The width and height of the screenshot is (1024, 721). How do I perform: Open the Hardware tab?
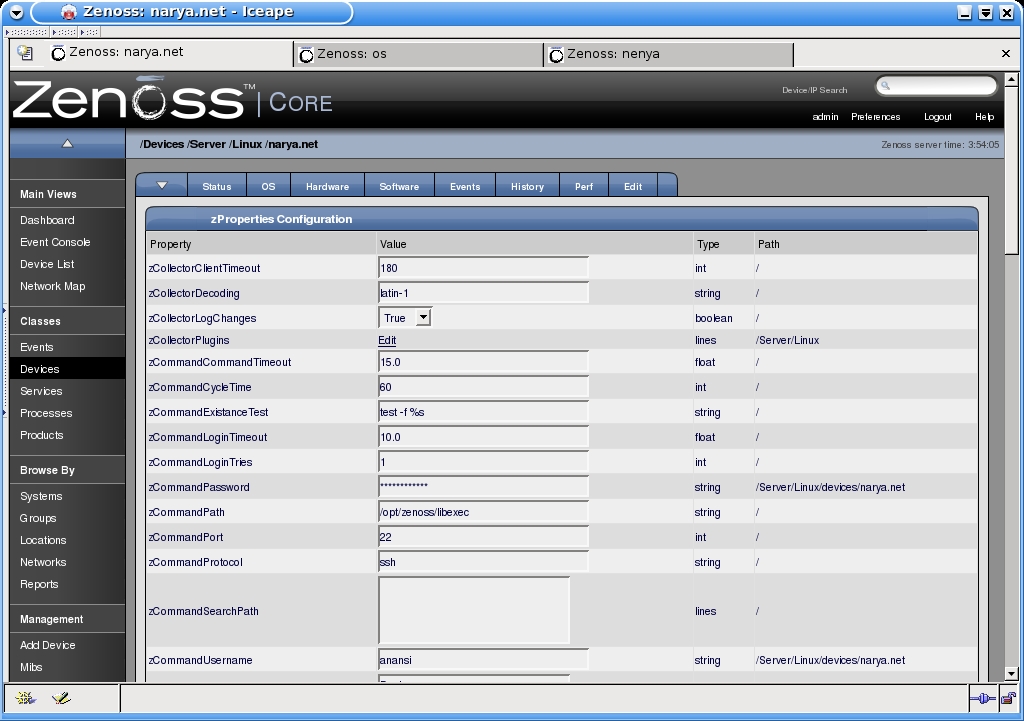pyautogui.click(x=327, y=186)
